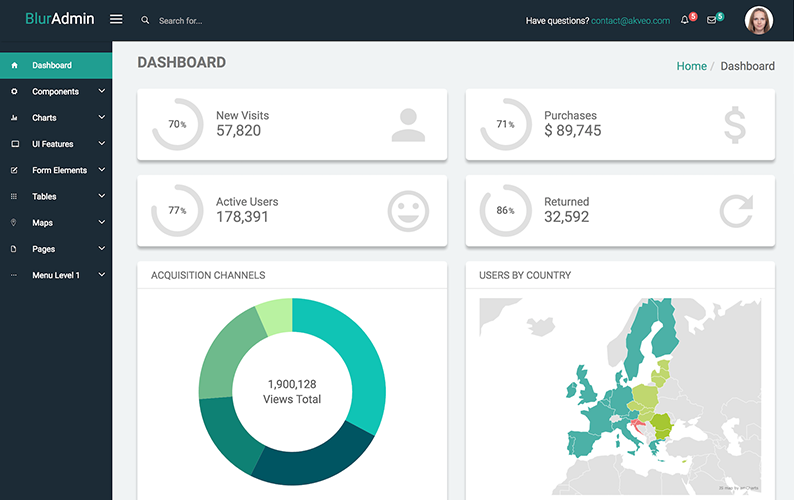Click the New Visits person icon

408,125
